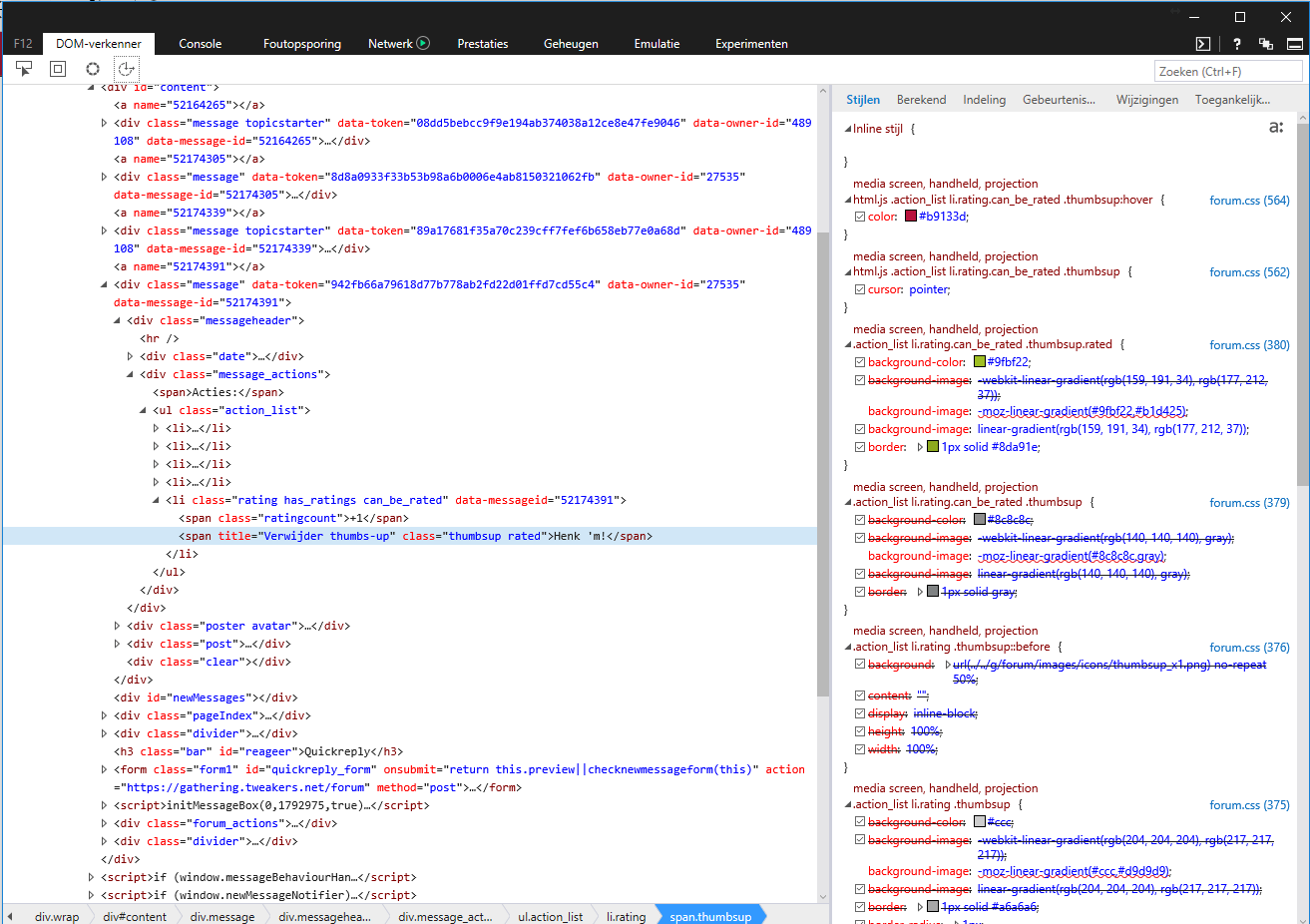Click the dock position icon
The width and height of the screenshot is (1310, 924).
[1295, 44]
